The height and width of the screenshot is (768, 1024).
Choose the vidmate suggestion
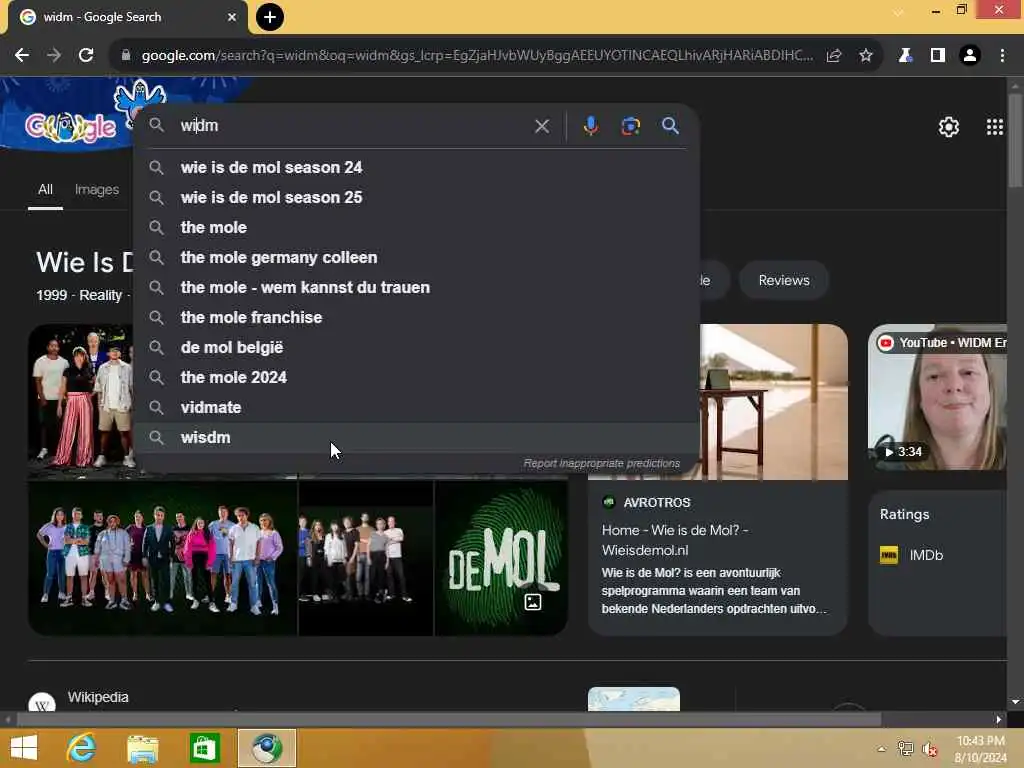click(x=417, y=408)
